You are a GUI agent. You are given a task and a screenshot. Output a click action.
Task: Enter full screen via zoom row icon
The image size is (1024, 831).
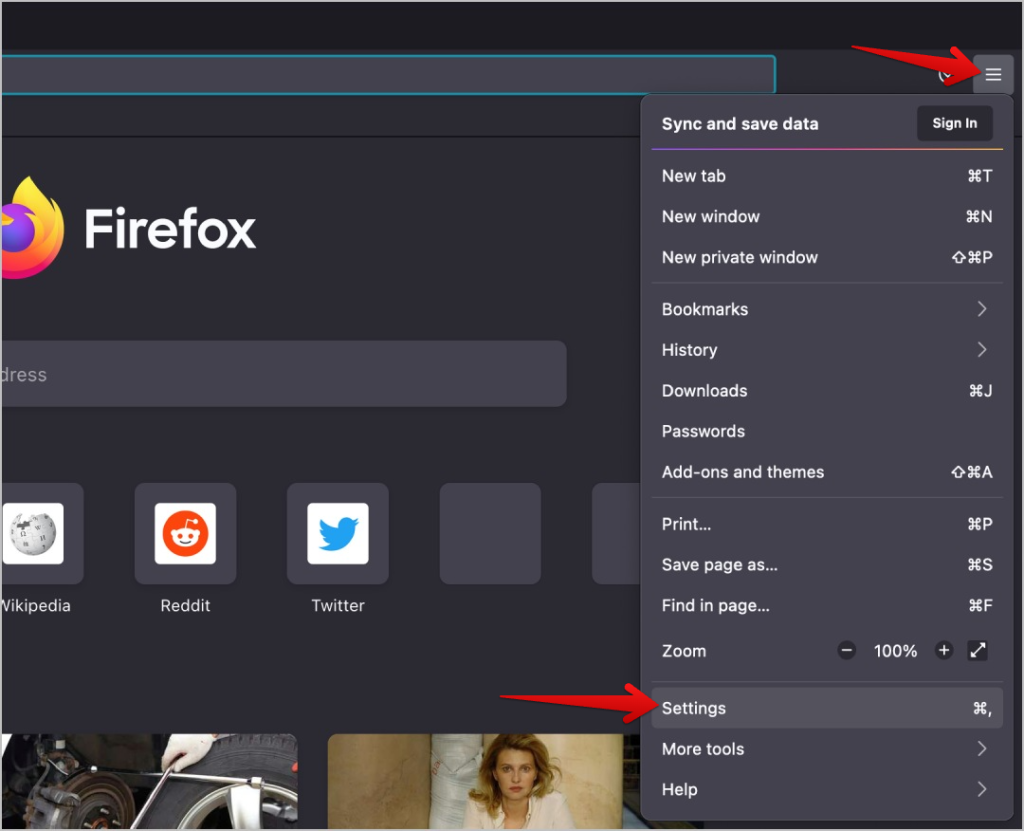click(978, 651)
